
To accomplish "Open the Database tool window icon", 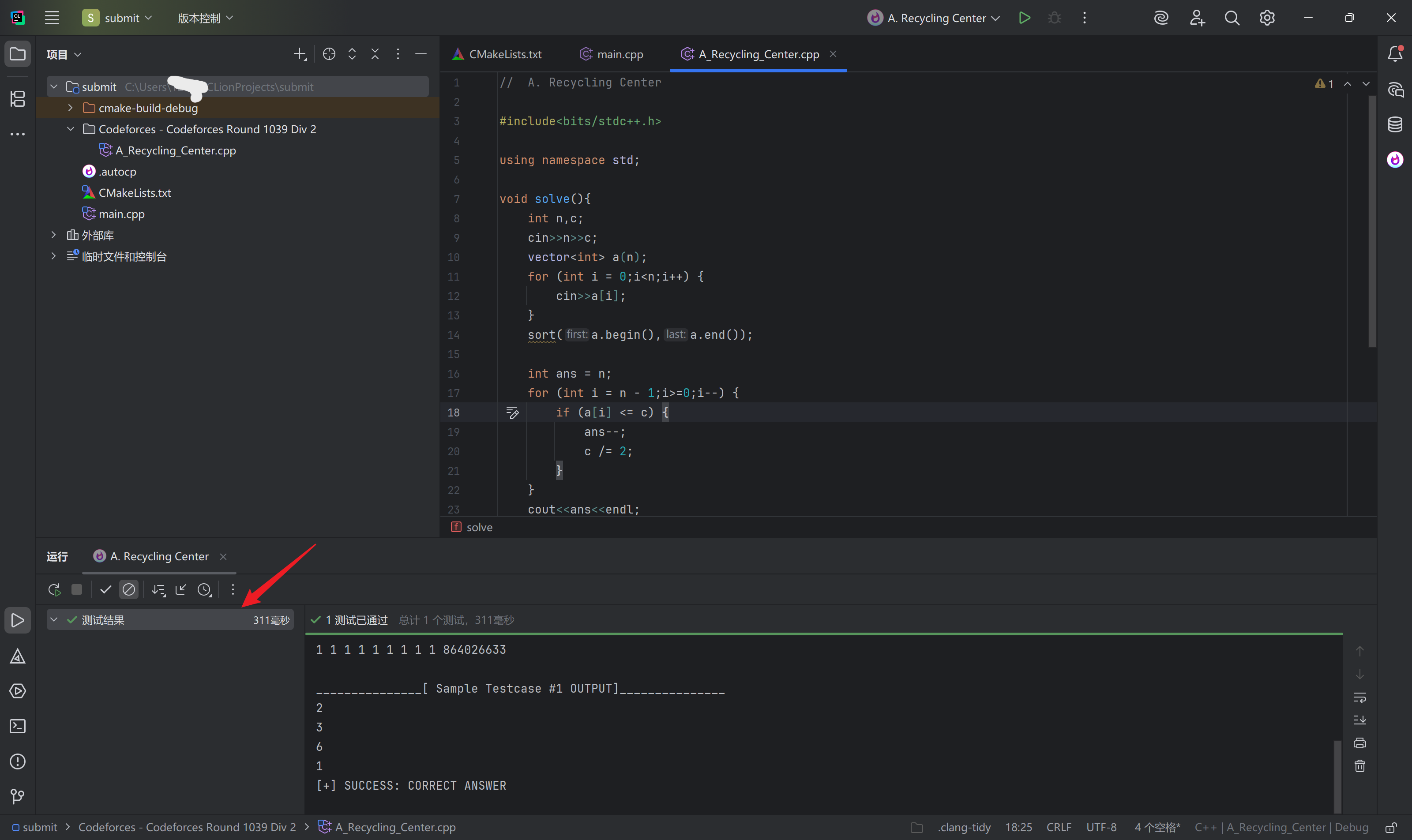I will pyautogui.click(x=1395, y=124).
